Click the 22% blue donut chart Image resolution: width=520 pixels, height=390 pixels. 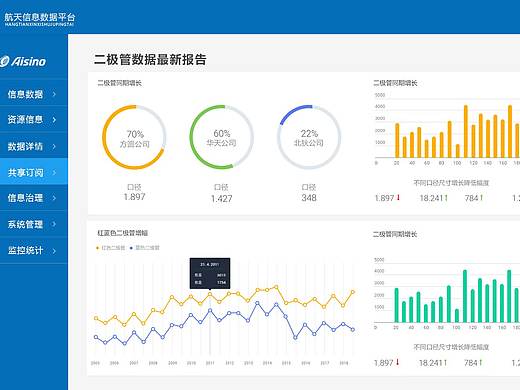[309, 137]
